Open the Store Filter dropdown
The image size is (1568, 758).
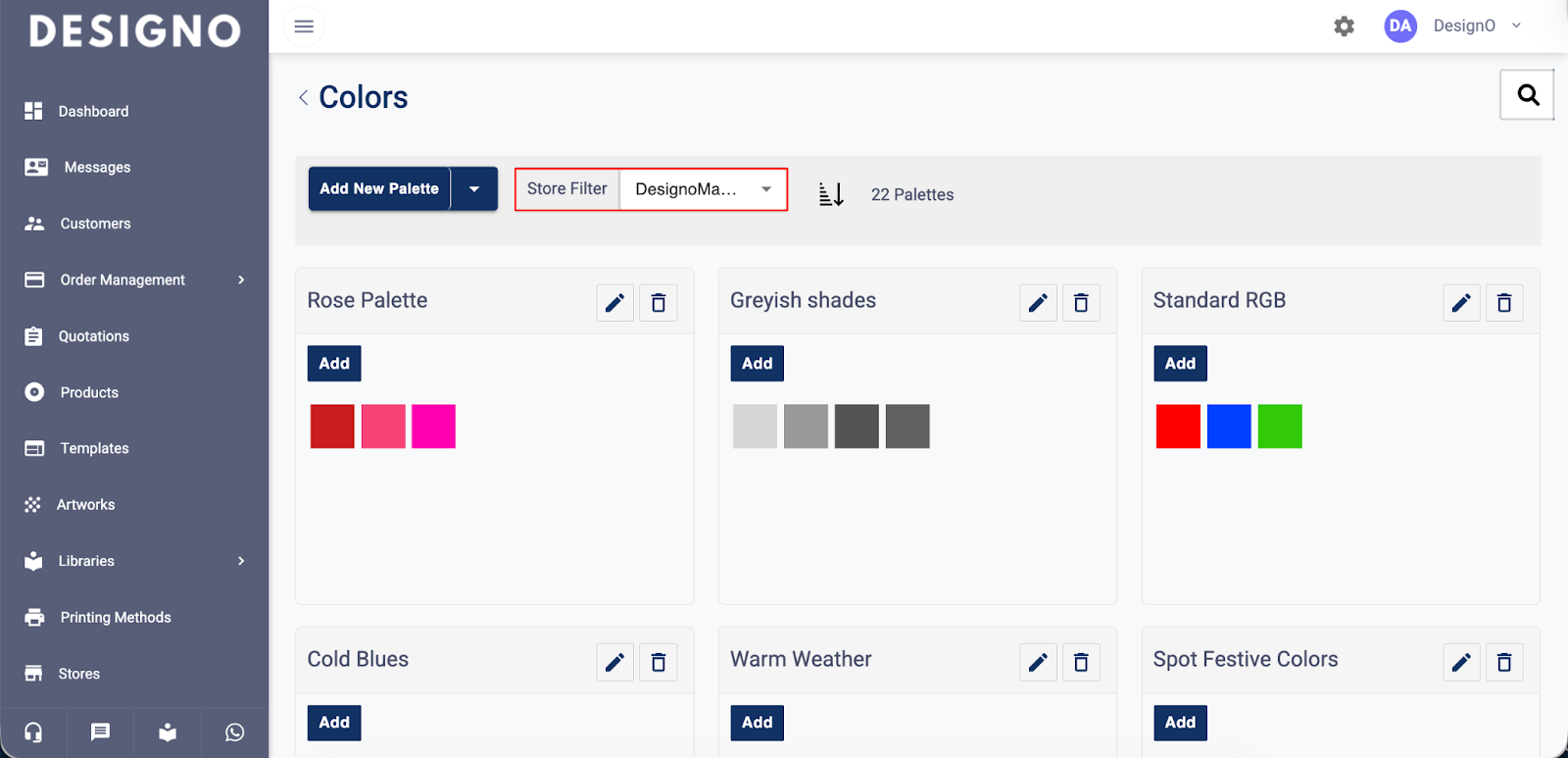point(703,189)
